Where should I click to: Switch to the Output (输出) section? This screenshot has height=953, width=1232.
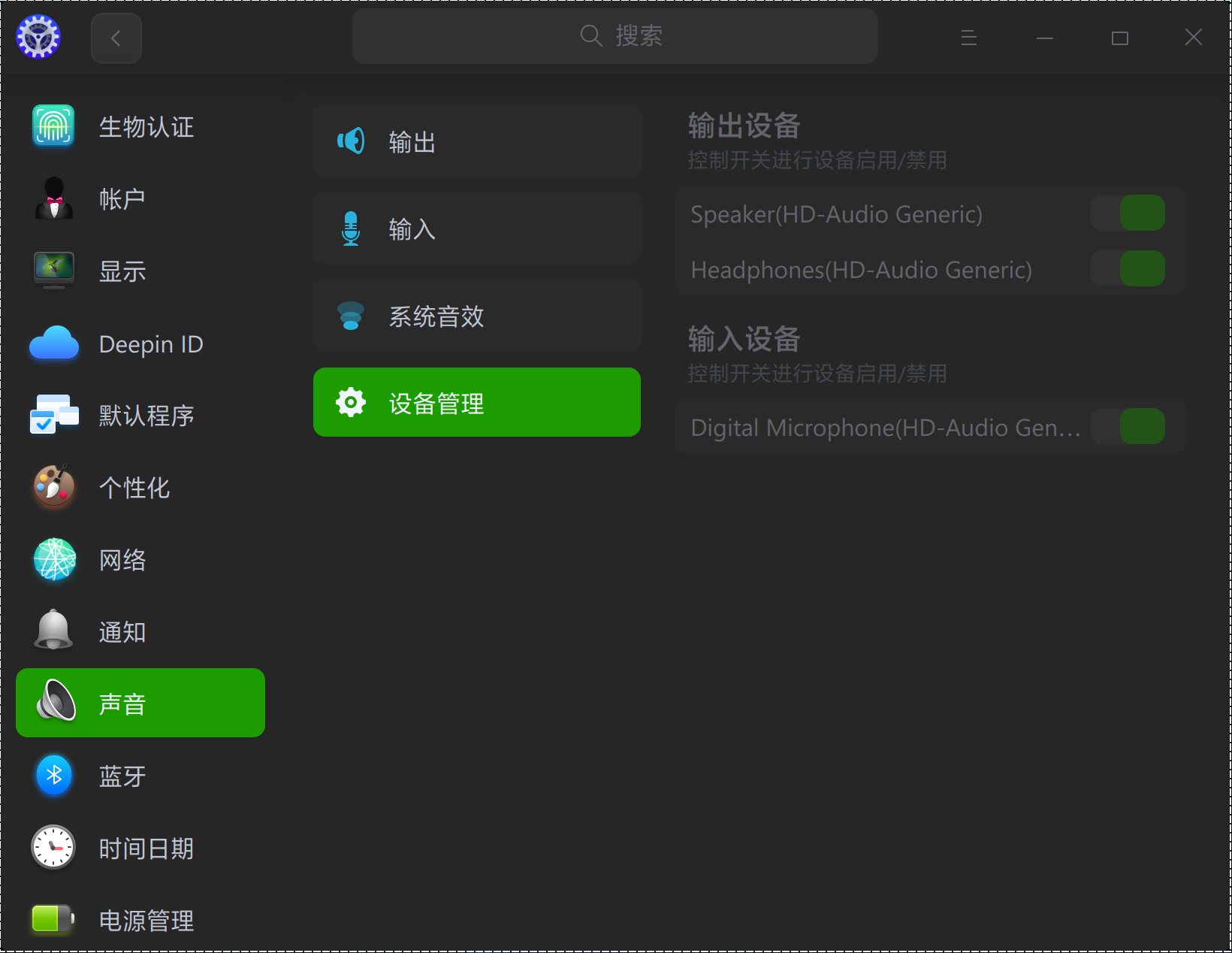(x=476, y=141)
